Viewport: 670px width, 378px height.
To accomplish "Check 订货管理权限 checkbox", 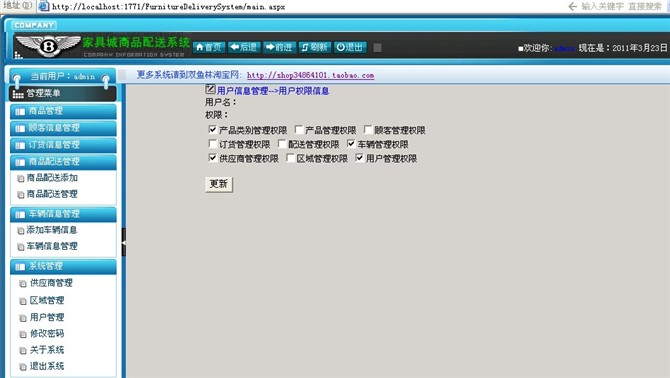I will point(213,144).
